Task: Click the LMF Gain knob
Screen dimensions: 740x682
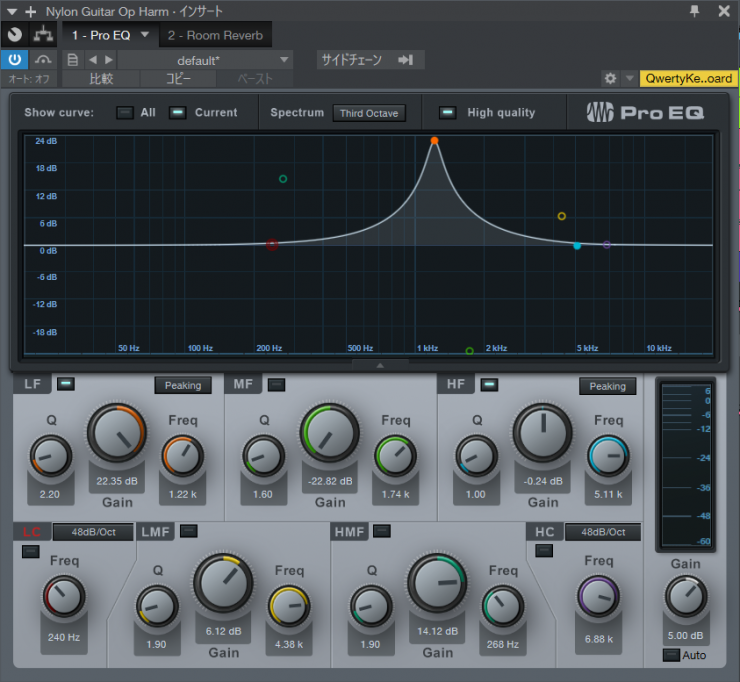Action: [223, 583]
